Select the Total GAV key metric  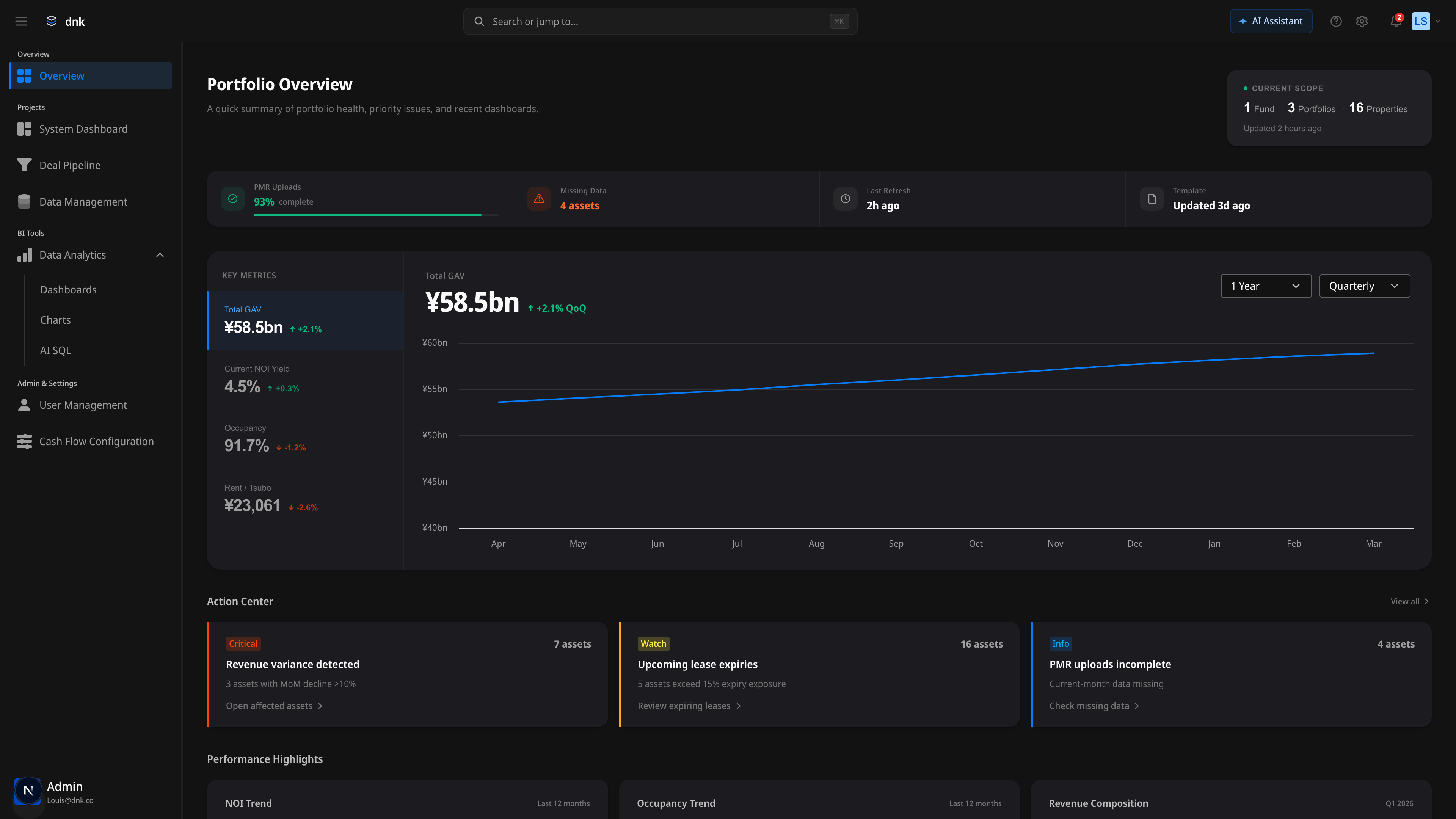(305, 320)
